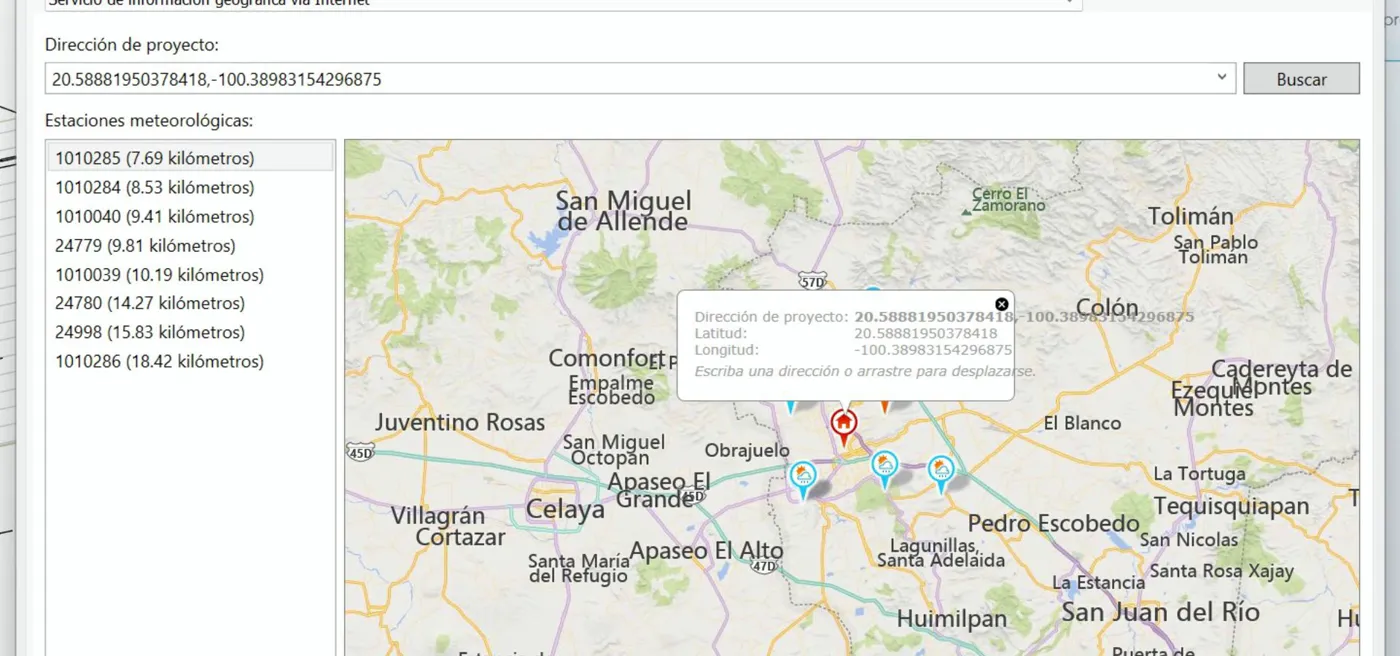Click the San Miguel de Allende map label
The height and width of the screenshot is (656, 1400).
(623, 211)
